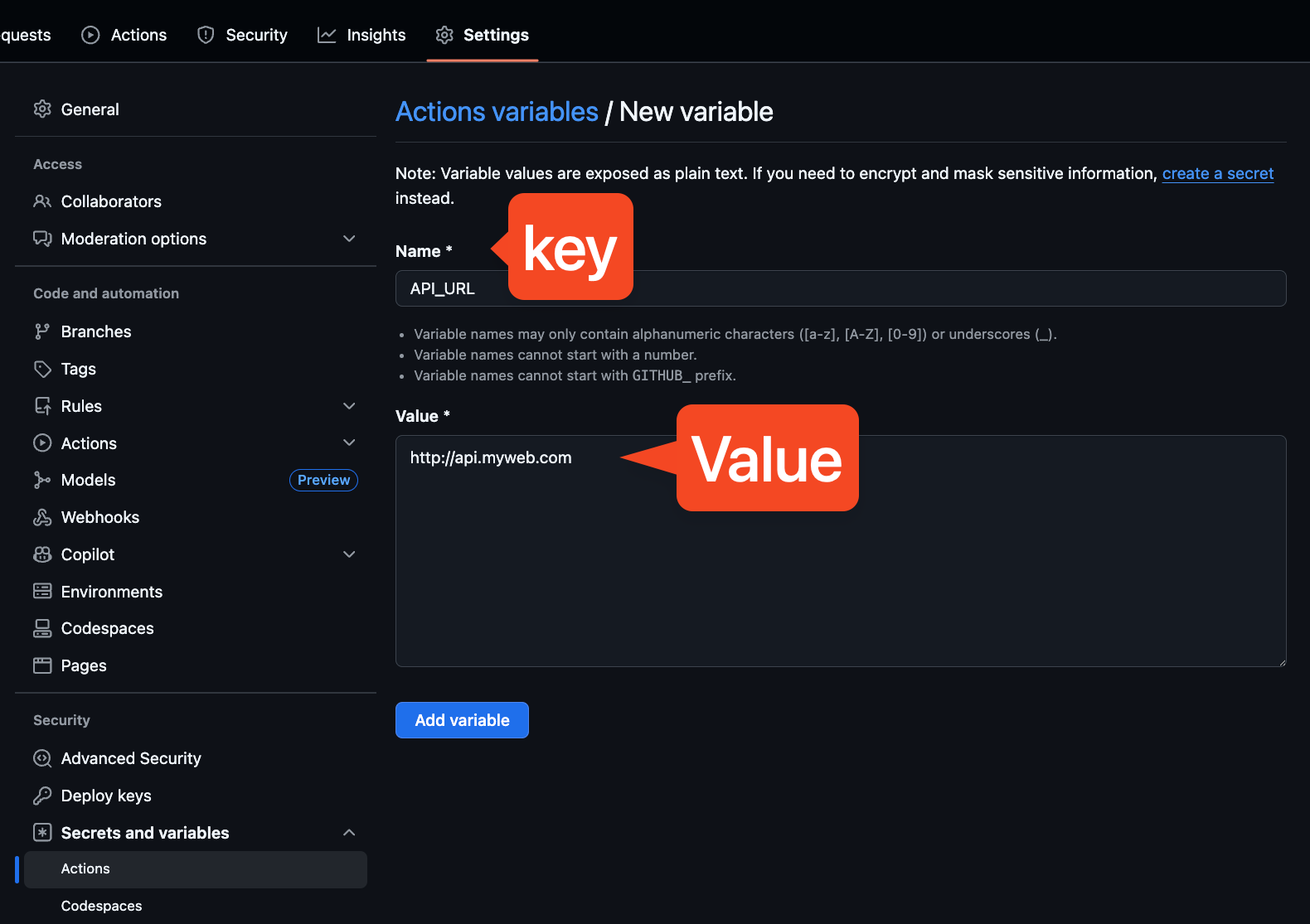Click the Deploy keys key icon

pos(42,796)
